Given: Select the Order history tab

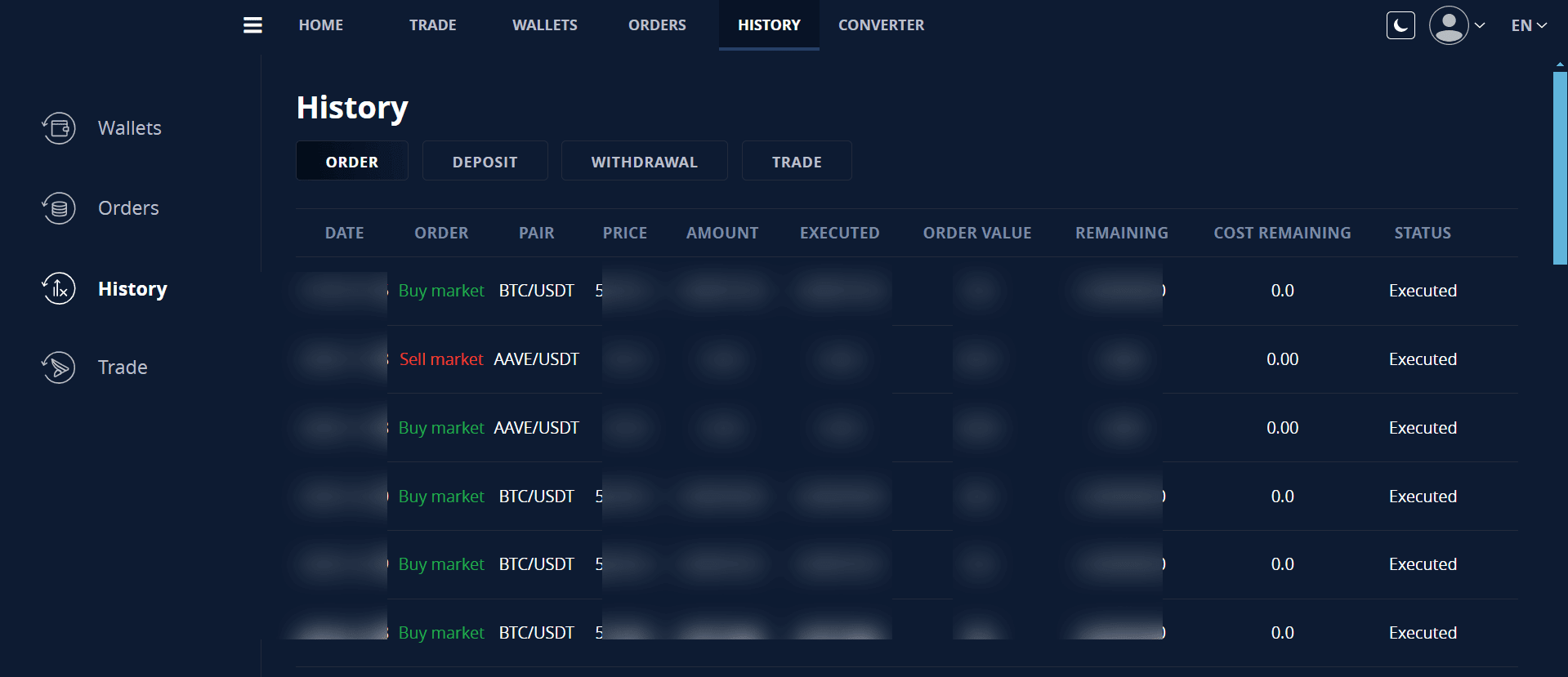Looking at the screenshot, I should coord(351,162).
